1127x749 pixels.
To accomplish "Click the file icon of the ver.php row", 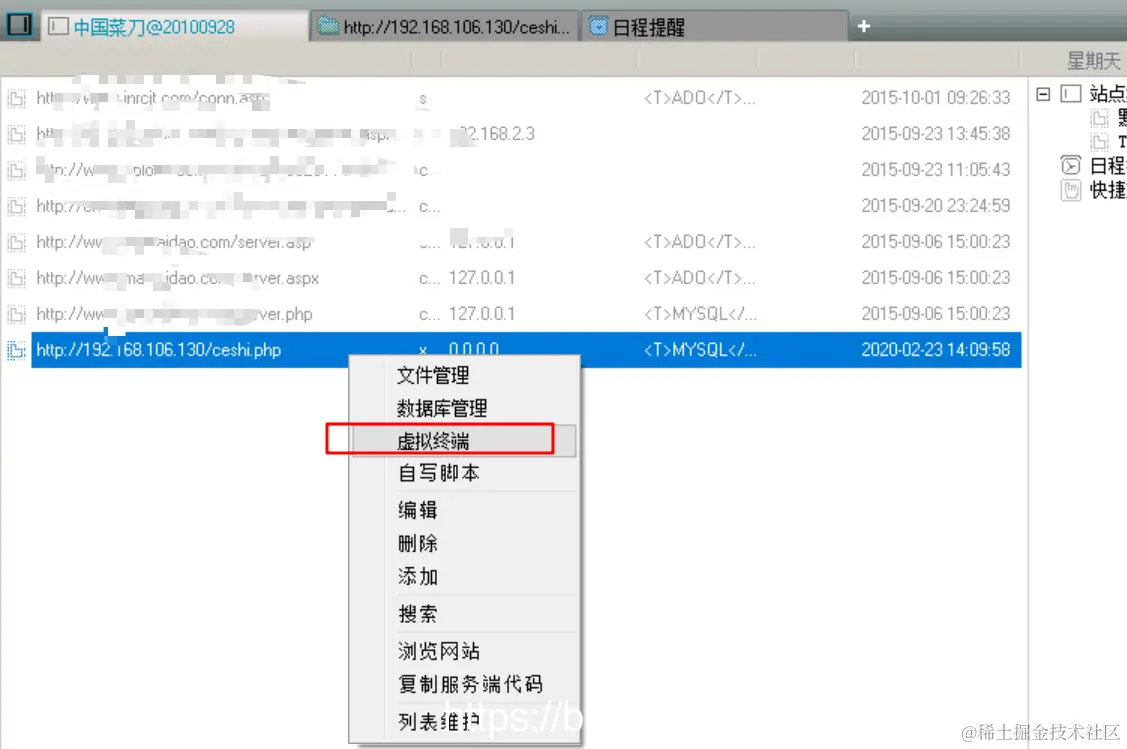I will point(16,314).
